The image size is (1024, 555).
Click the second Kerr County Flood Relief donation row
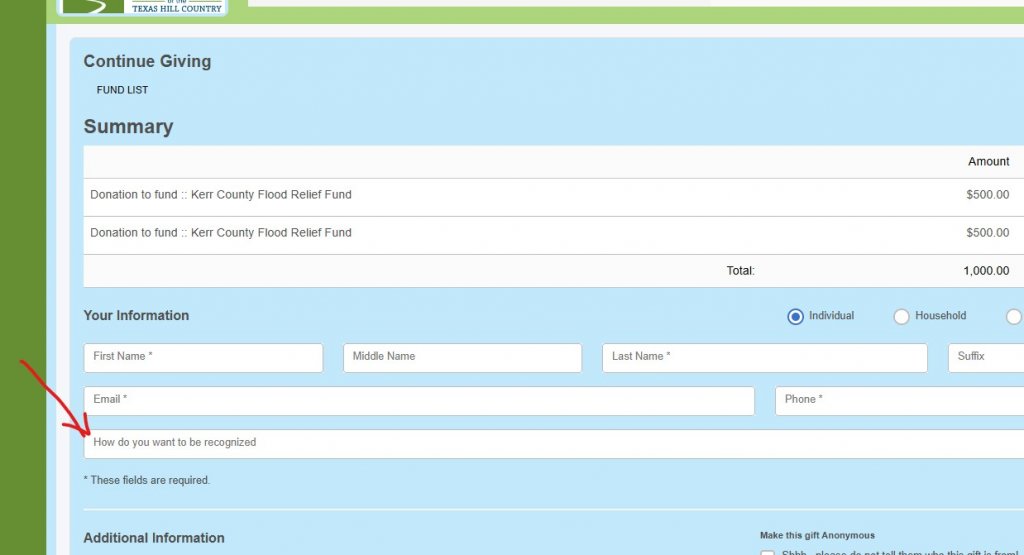[221, 233]
